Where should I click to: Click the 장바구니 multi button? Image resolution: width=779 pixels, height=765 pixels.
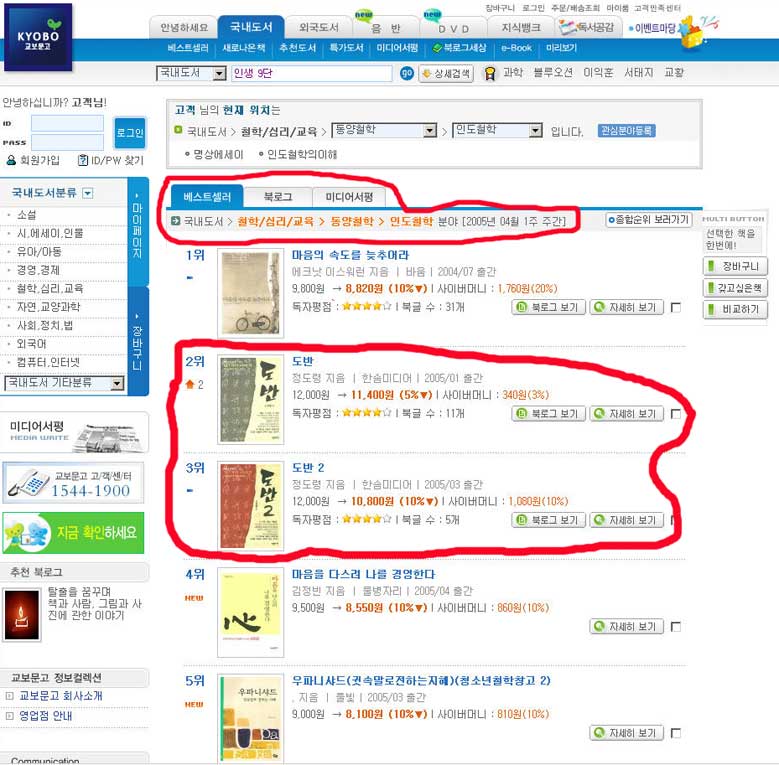pyautogui.click(x=735, y=266)
